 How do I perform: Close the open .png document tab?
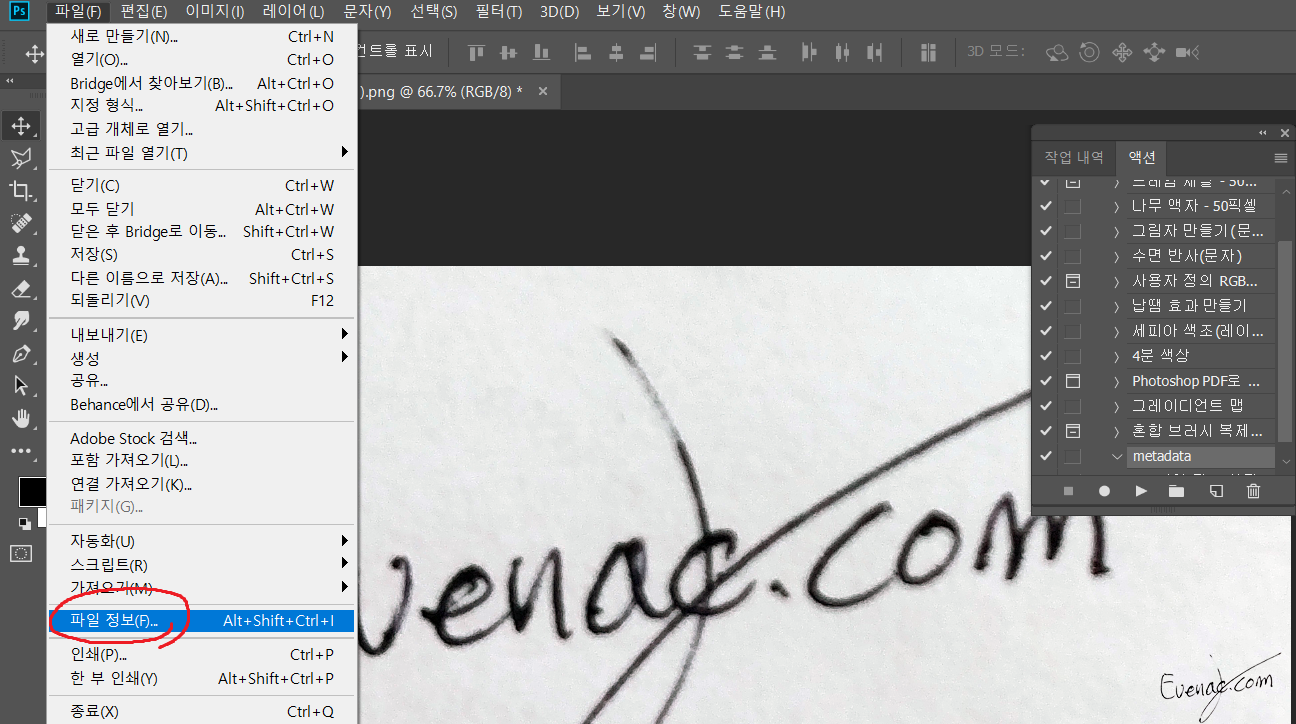pyautogui.click(x=543, y=91)
